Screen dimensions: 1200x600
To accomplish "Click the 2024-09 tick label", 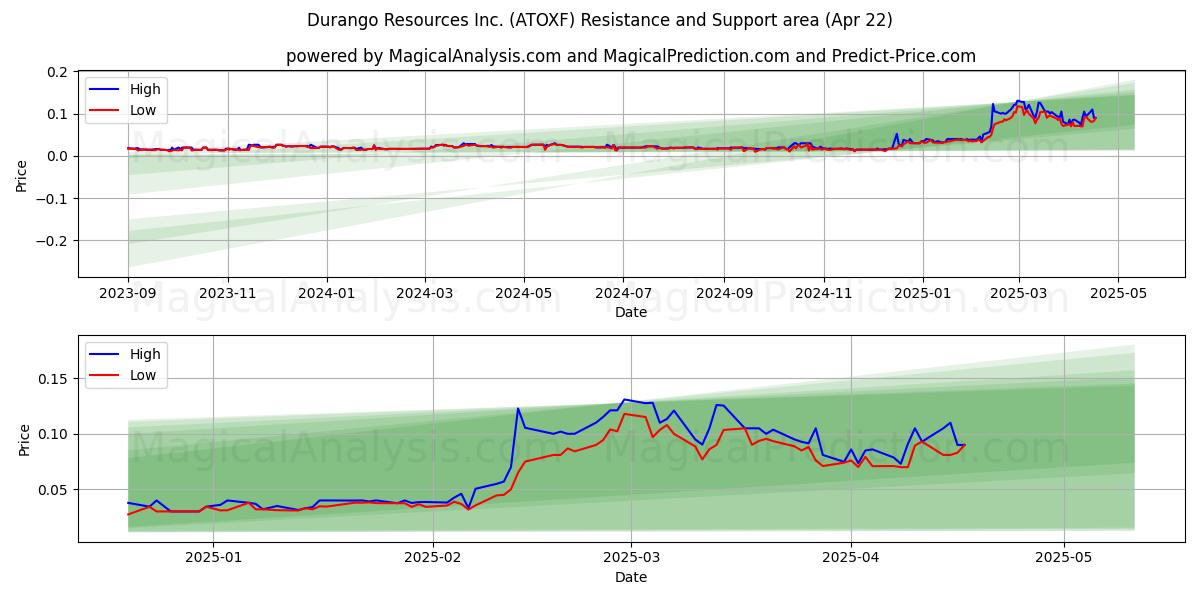I will point(725,293).
